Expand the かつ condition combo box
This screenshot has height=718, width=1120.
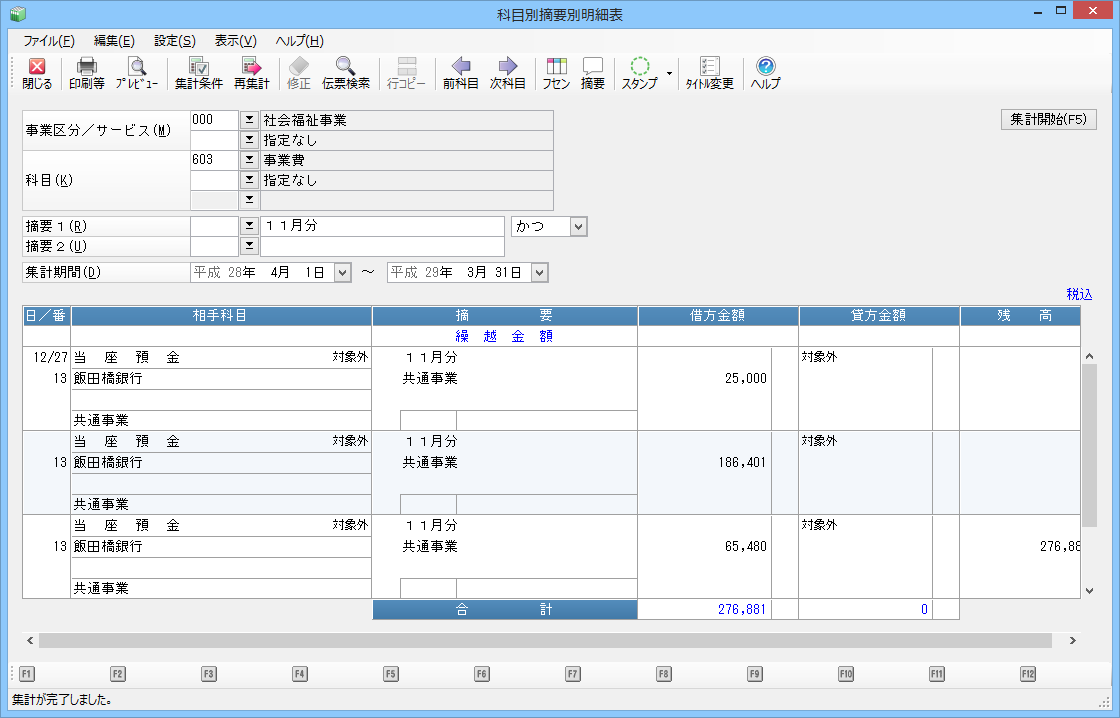[577, 227]
